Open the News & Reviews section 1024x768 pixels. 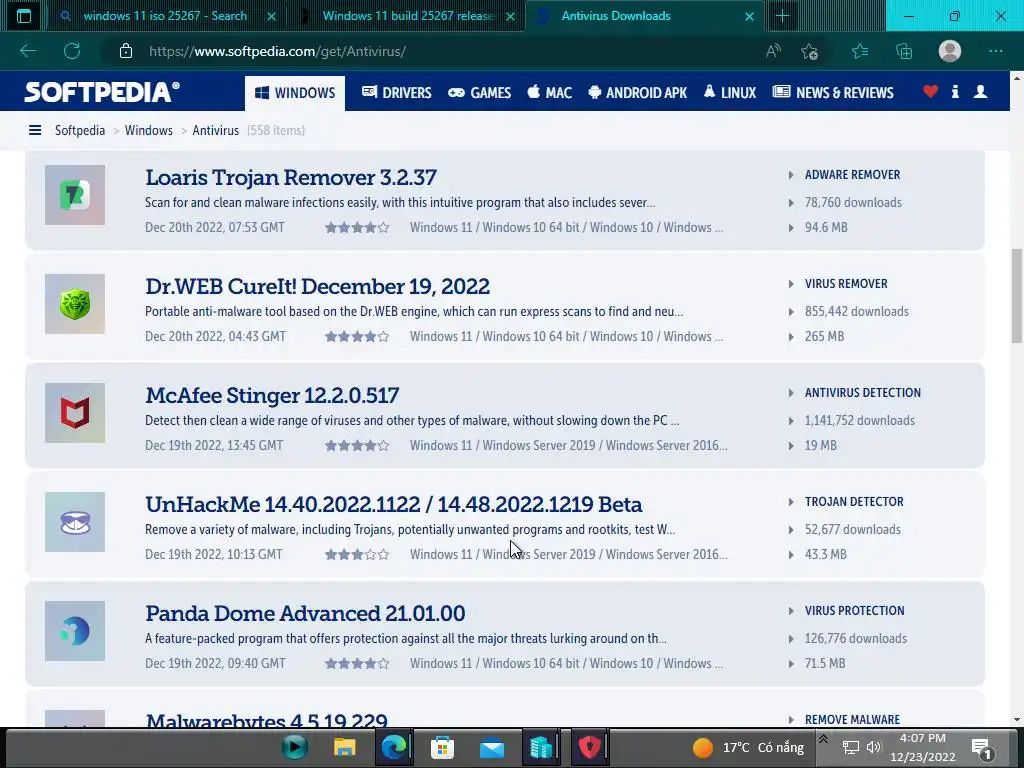tap(833, 93)
